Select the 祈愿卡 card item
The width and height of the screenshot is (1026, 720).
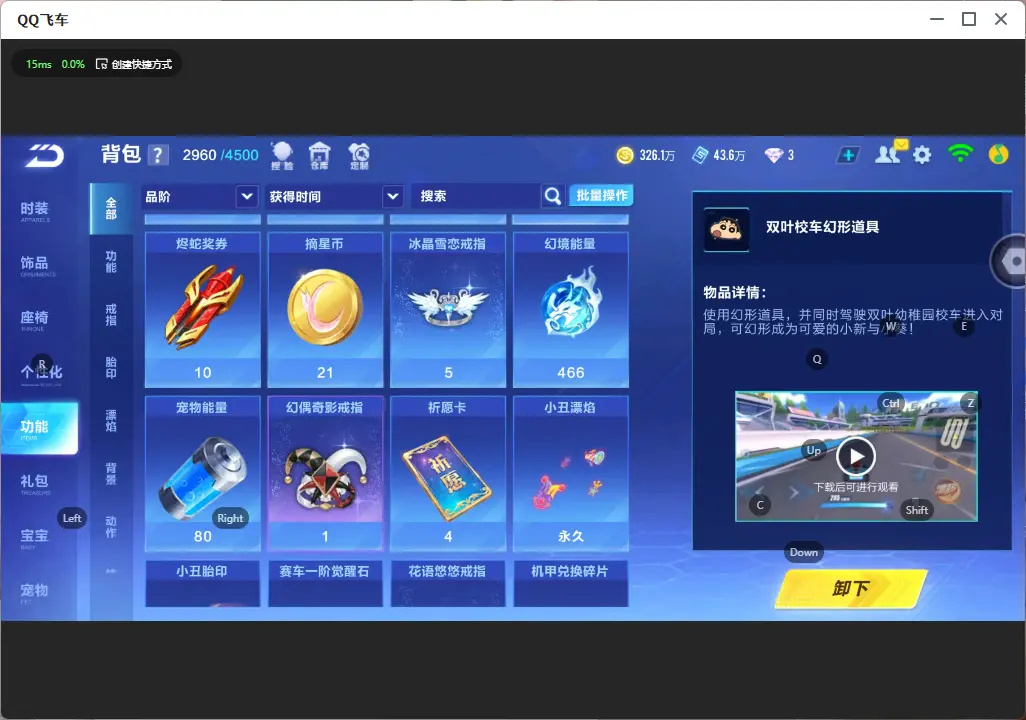coord(448,473)
